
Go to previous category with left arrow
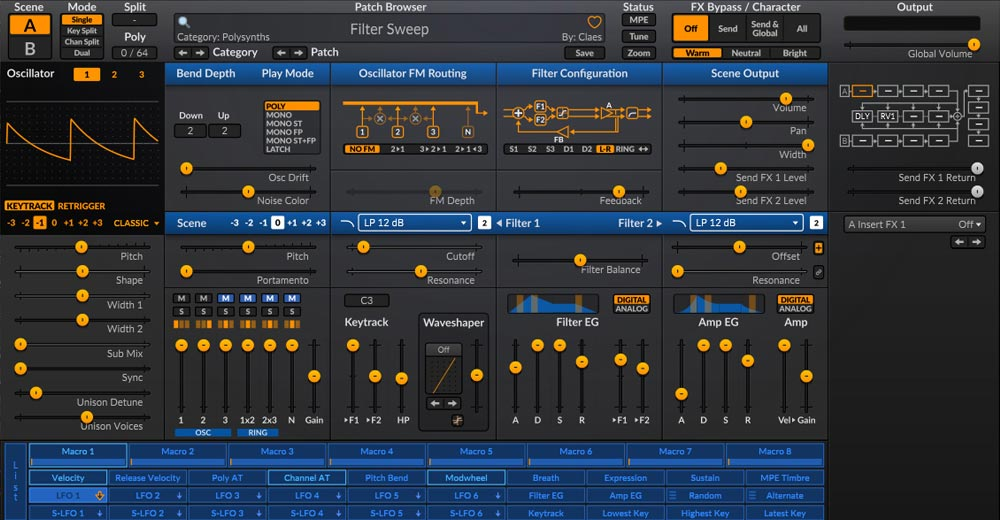183,52
